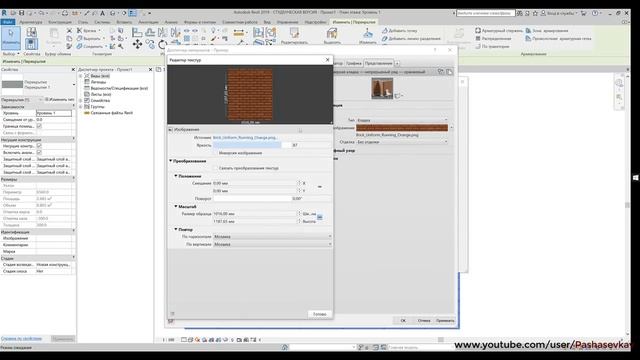
Task: Toggle Link texture transforms checkbox
Action: point(215,168)
